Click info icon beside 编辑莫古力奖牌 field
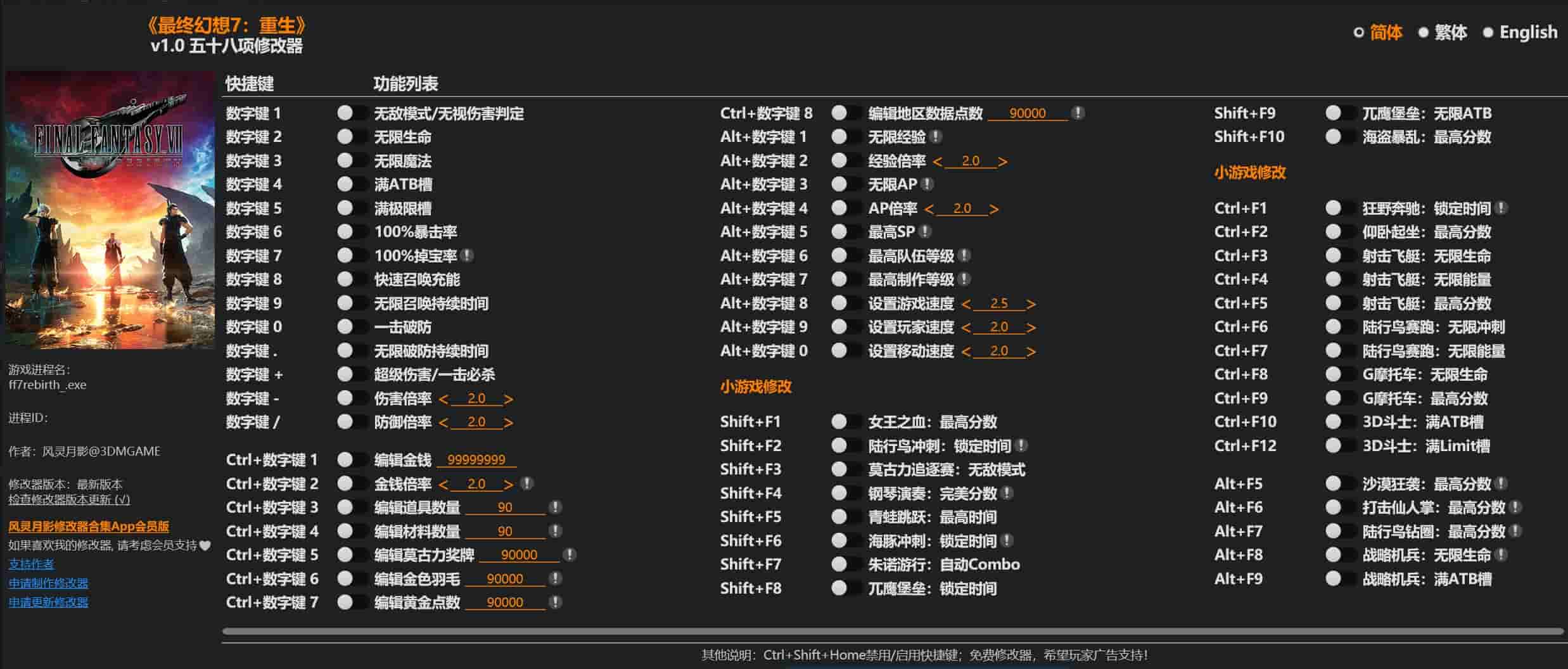The image size is (1568, 669). 570,555
